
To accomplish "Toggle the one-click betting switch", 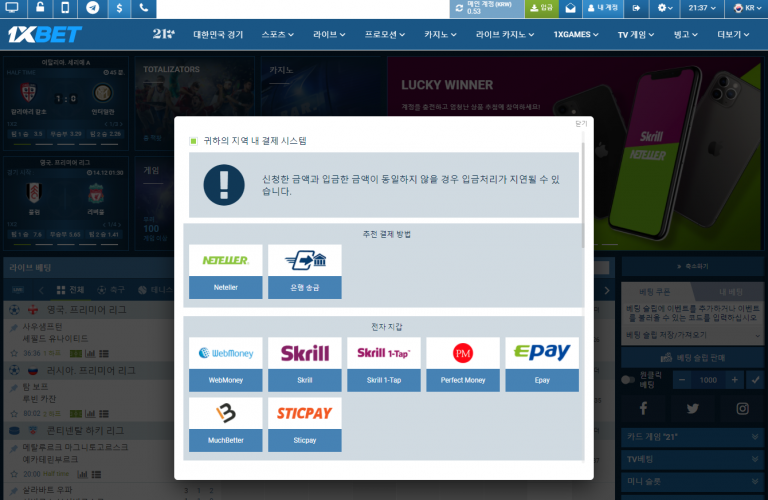I will coord(629,381).
